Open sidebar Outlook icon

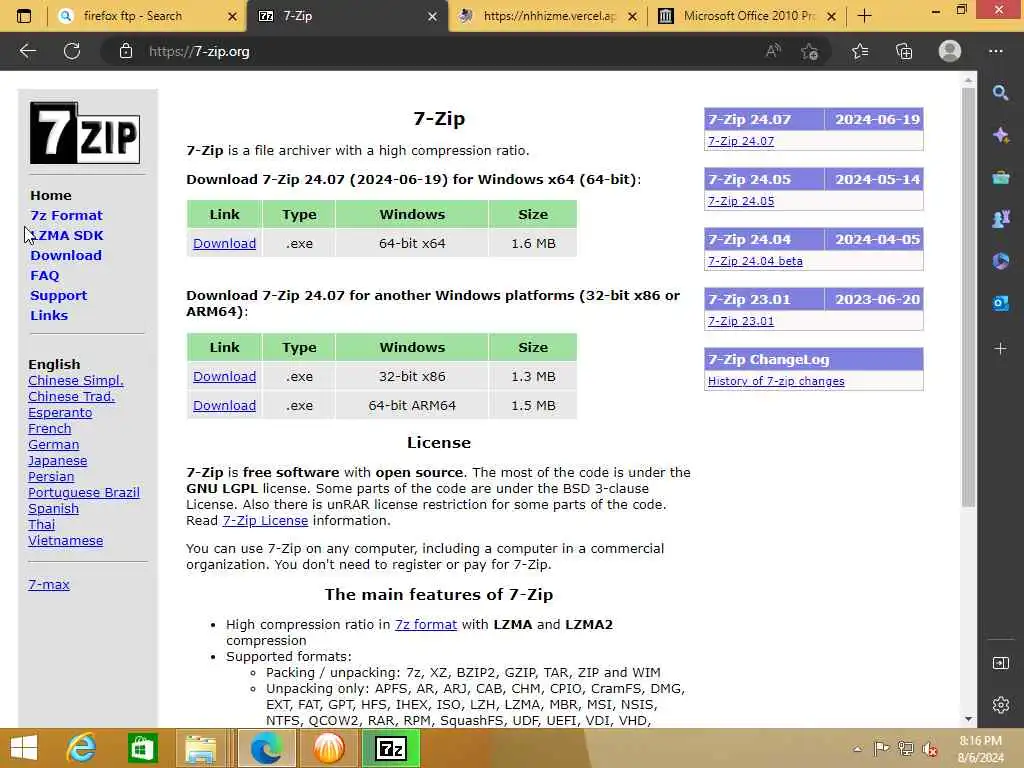tap(1000, 303)
